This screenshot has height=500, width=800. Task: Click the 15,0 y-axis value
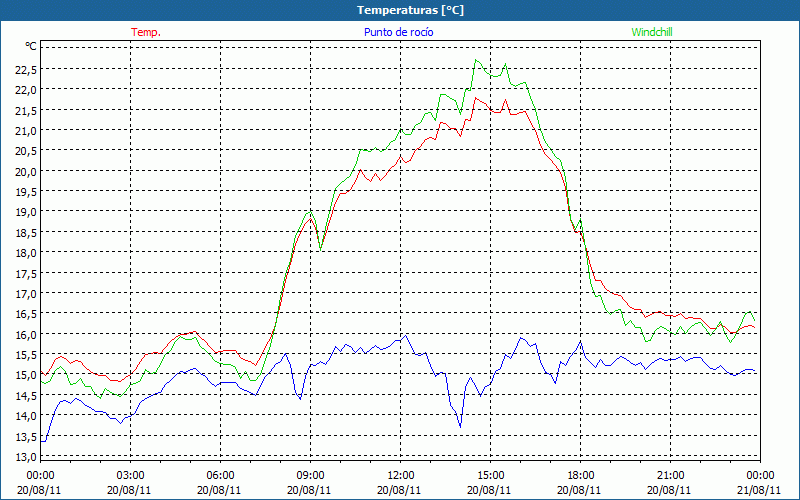click(x=26, y=375)
